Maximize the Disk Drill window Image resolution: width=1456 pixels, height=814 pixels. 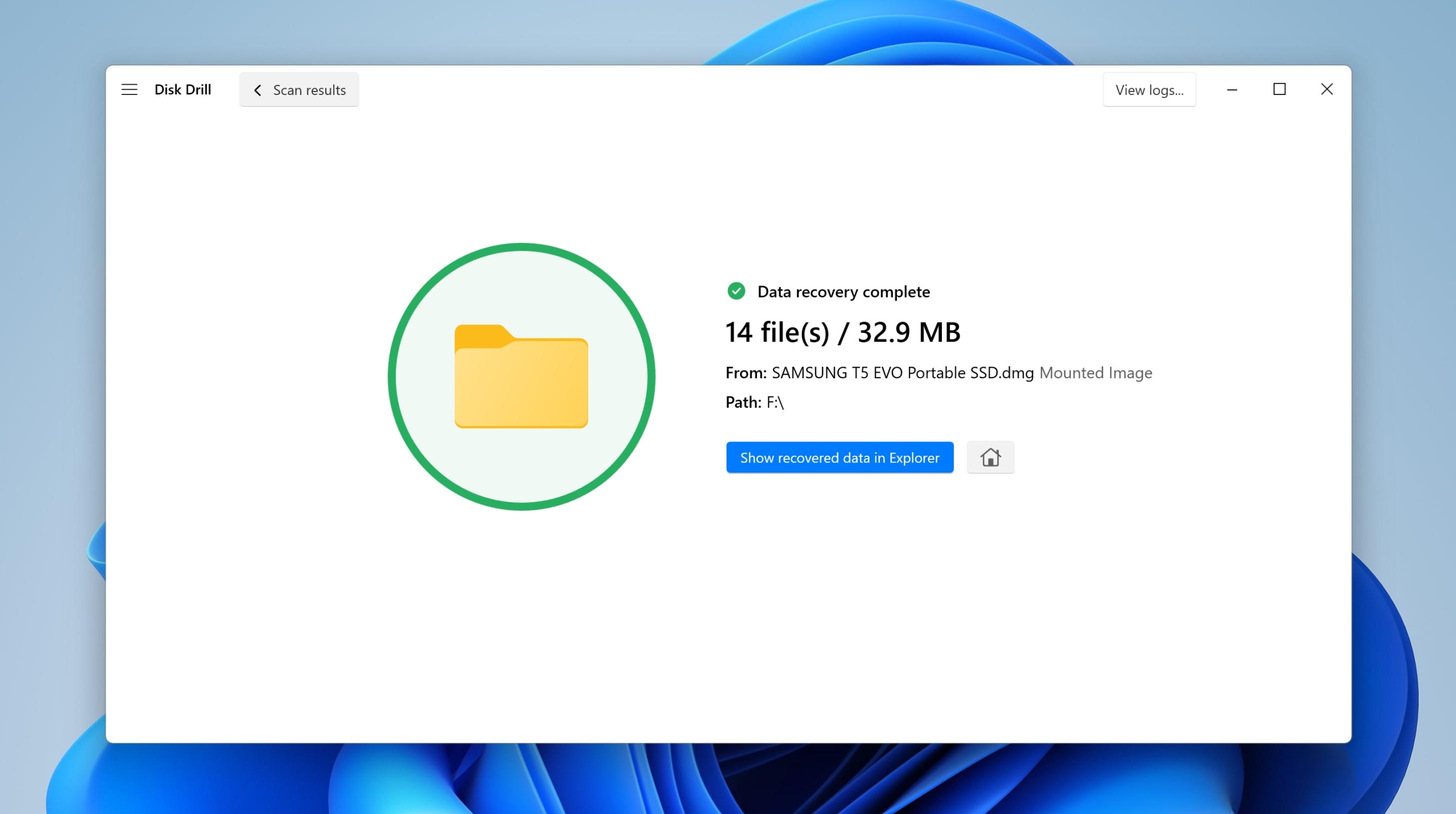[x=1279, y=89]
